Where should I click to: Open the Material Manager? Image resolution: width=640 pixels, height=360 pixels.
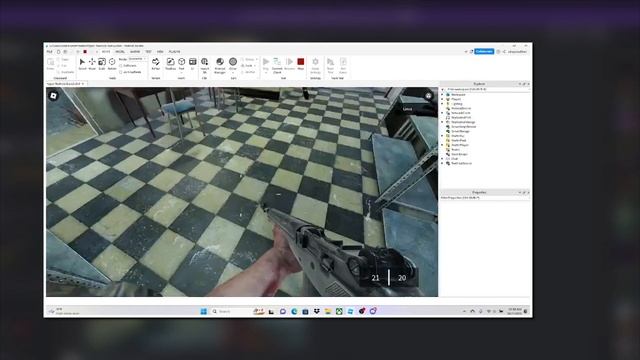[220, 65]
